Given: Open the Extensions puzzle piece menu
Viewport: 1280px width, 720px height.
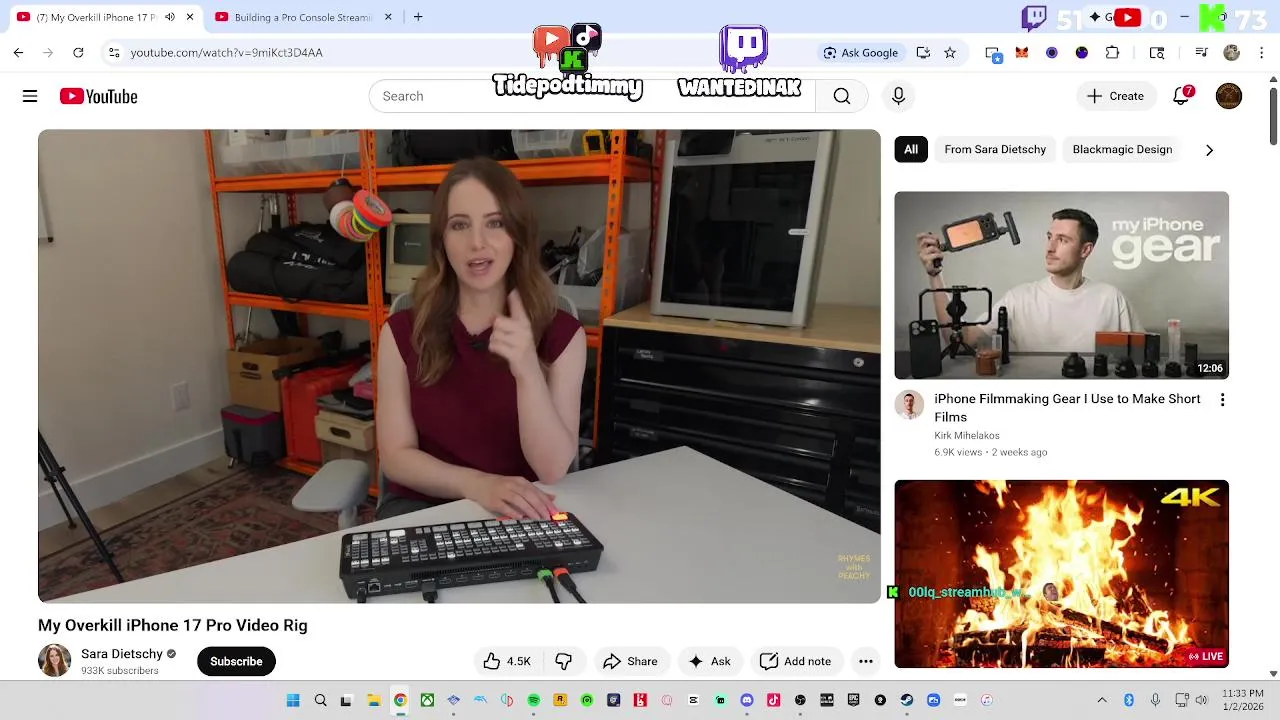Looking at the screenshot, I should point(1112,52).
